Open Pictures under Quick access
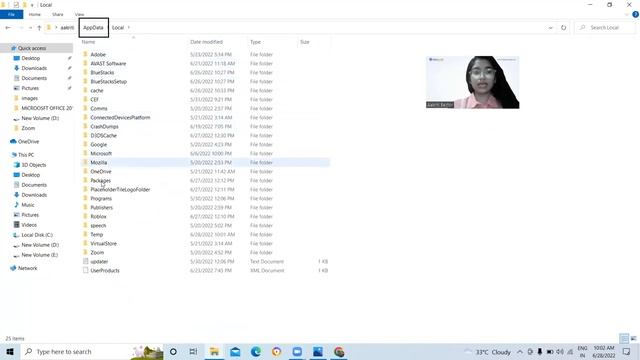 [30, 88]
